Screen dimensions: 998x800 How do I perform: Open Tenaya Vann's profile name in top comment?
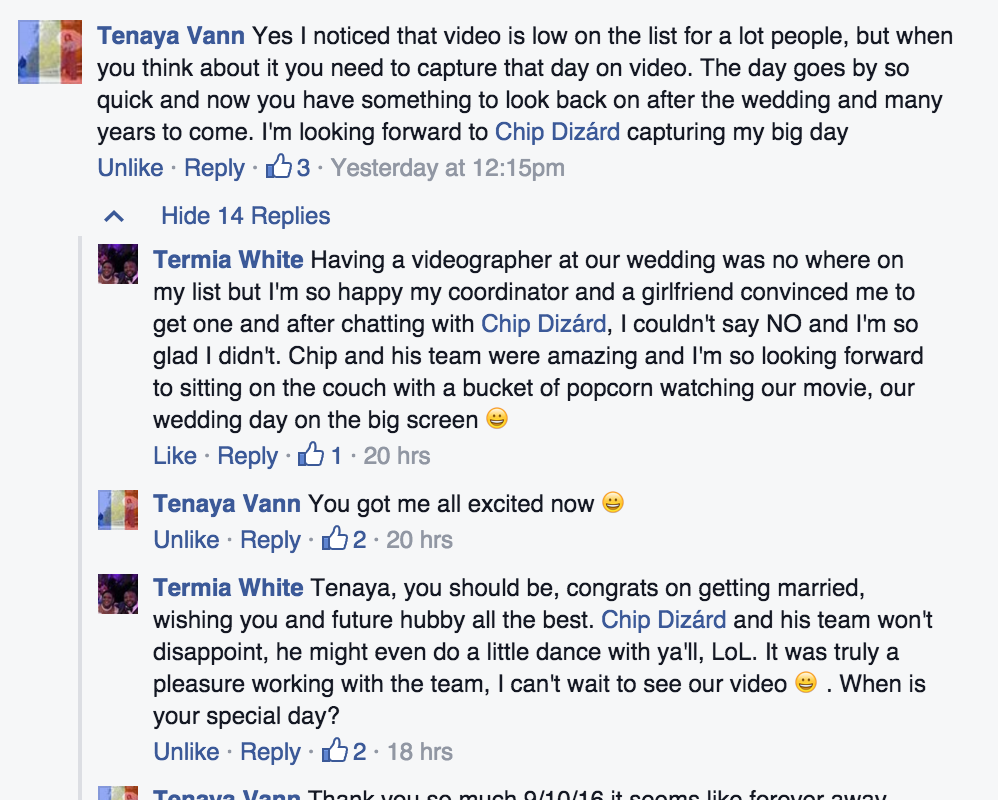[171, 37]
